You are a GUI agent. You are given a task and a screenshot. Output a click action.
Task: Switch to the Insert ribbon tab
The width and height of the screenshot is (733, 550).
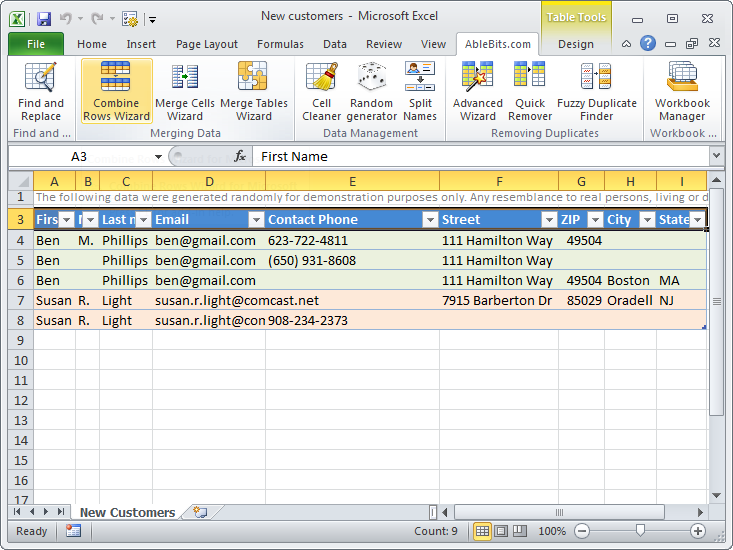[141, 44]
